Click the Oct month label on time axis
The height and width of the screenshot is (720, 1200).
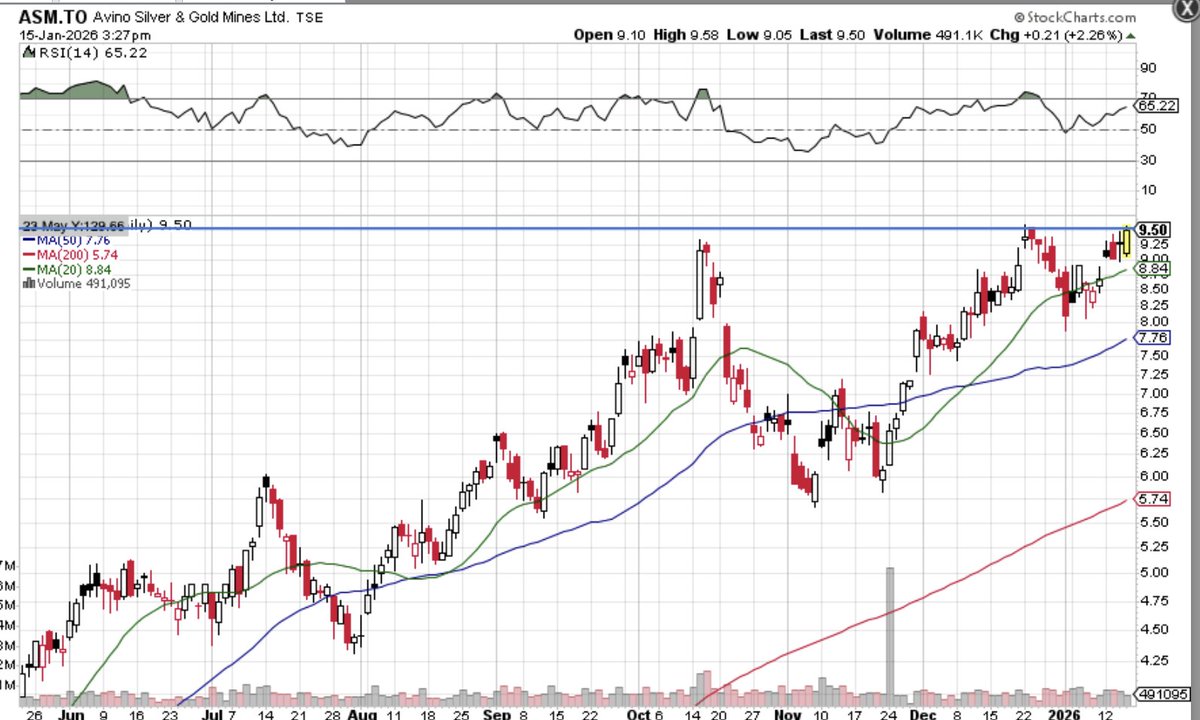click(x=640, y=714)
